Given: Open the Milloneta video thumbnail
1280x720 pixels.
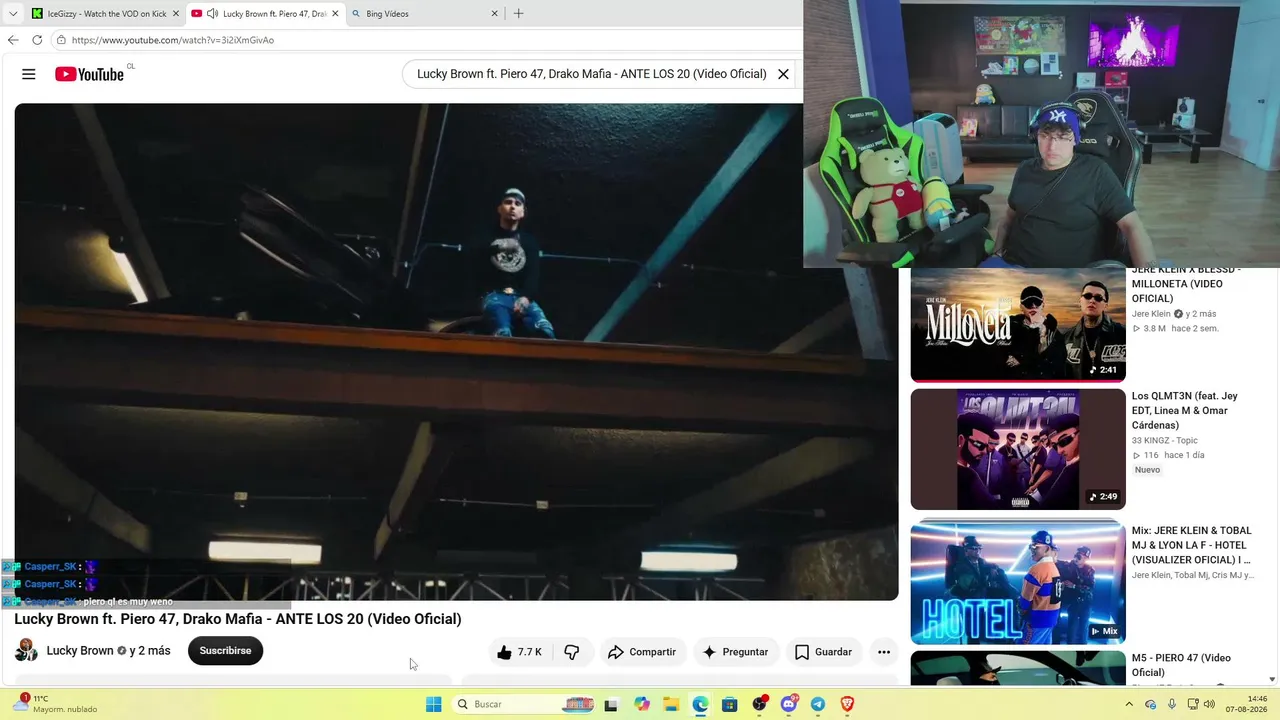Looking at the screenshot, I should point(1018,324).
